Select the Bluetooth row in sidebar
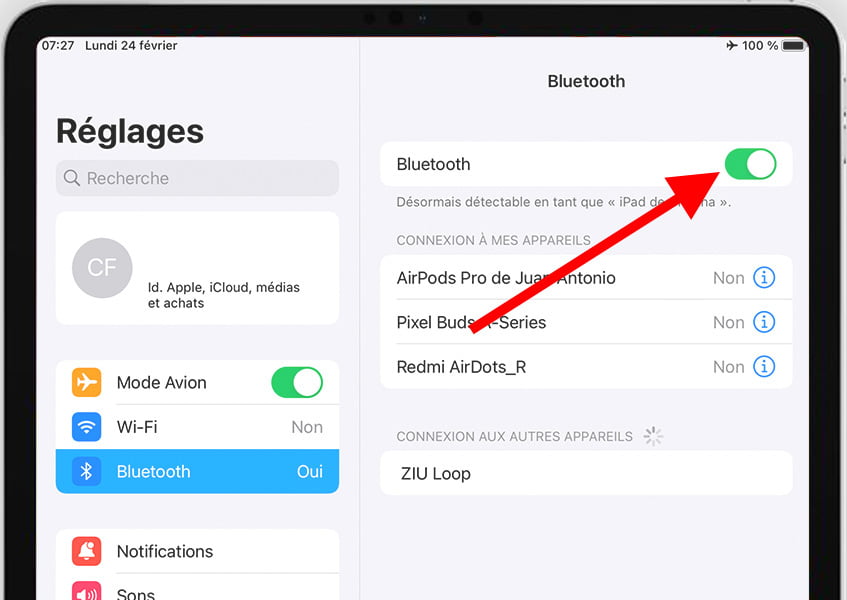This screenshot has height=600, width=847. pos(197,471)
